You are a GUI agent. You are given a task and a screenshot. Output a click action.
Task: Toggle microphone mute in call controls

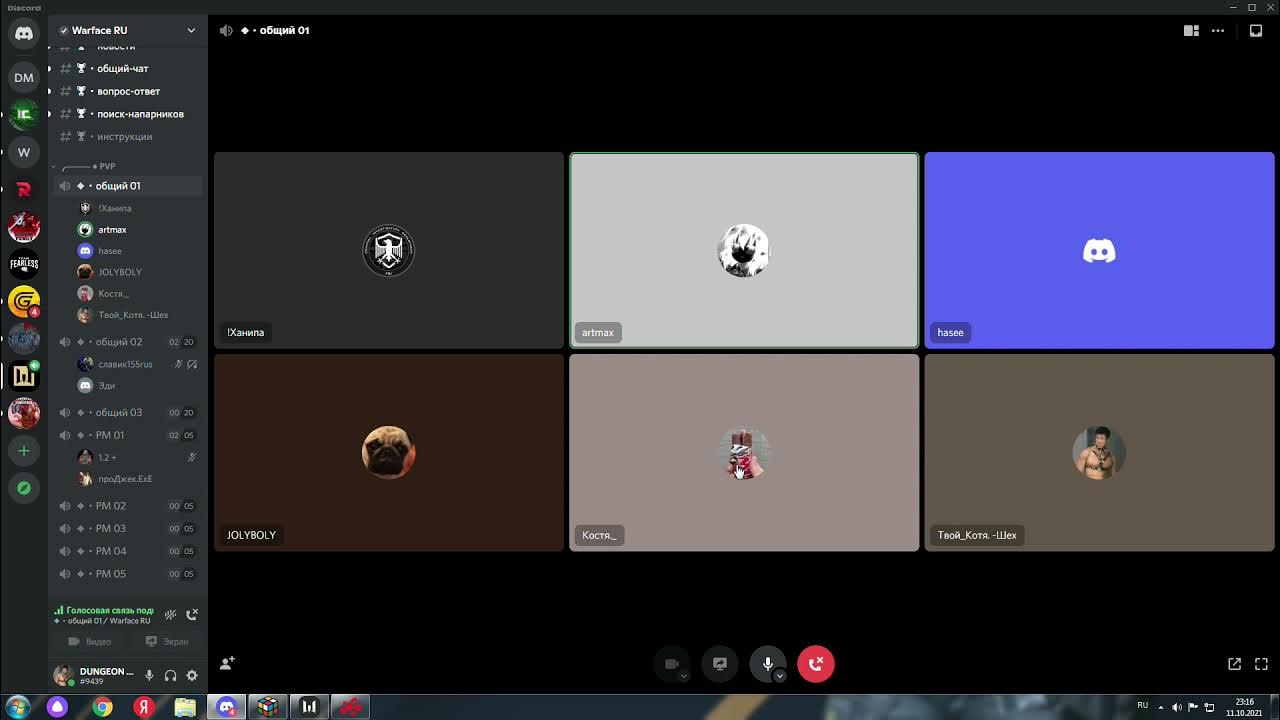click(767, 664)
